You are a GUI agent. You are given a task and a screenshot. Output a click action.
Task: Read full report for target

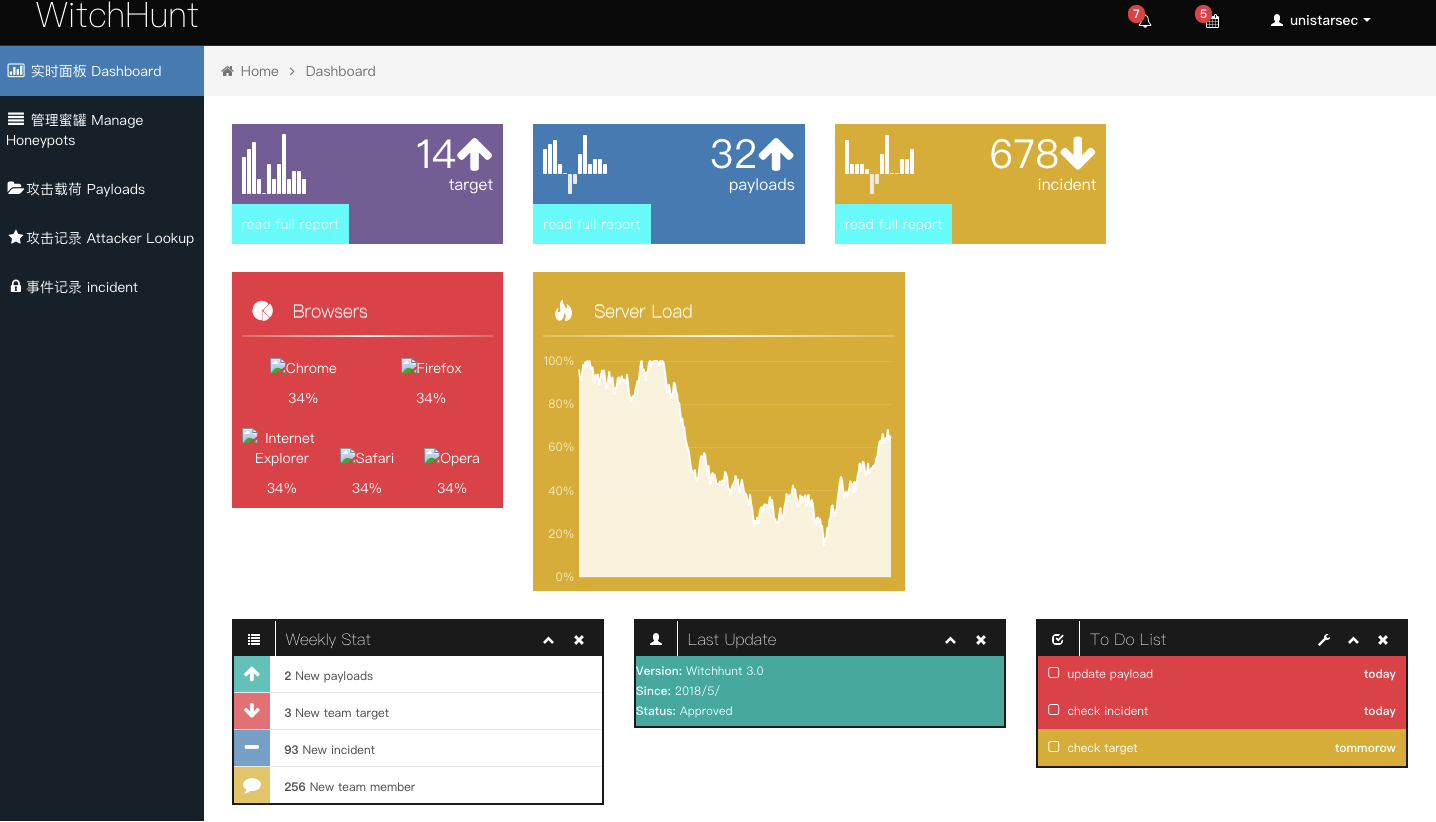coord(290,224)
